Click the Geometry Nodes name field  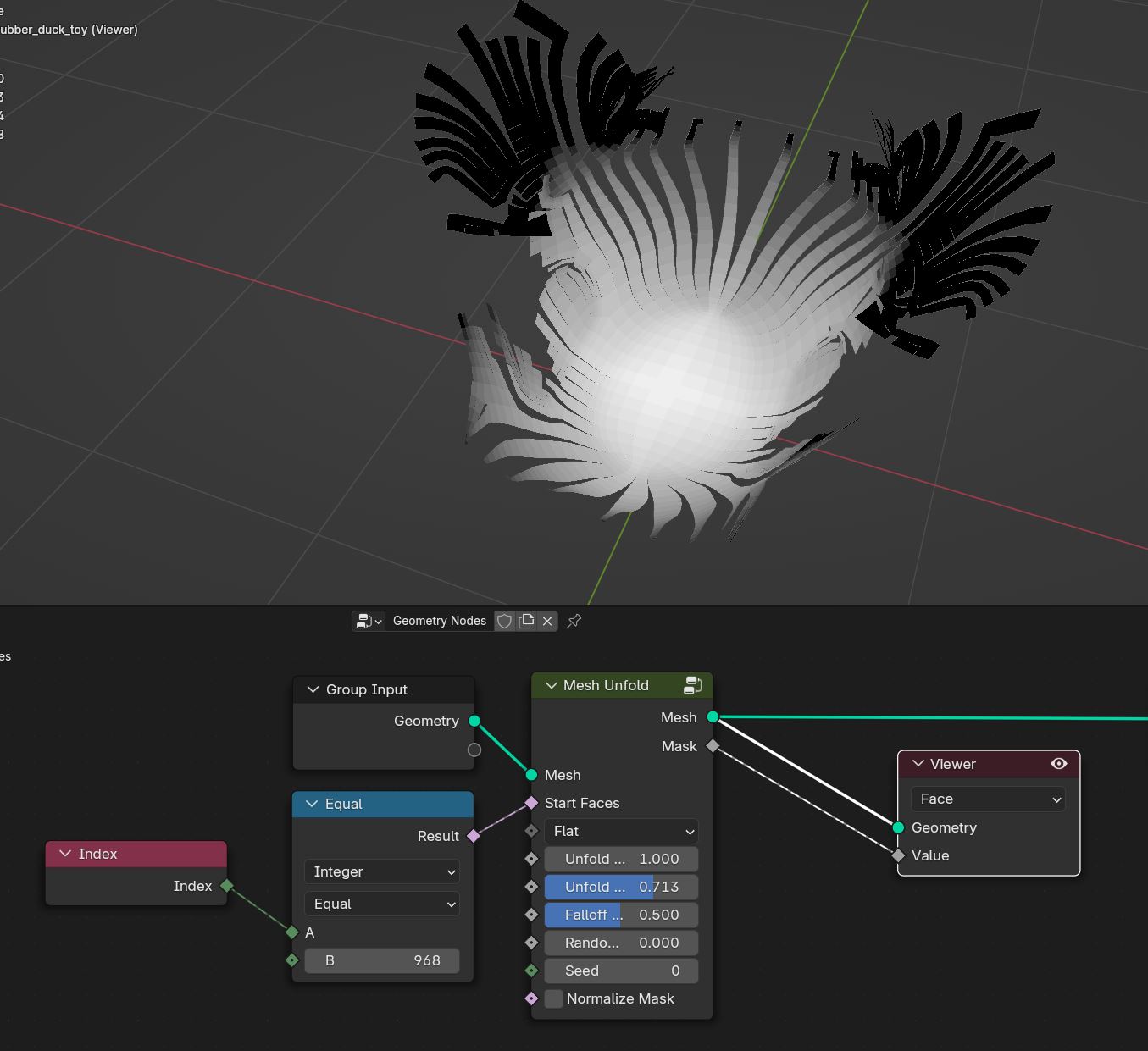pyautogui.click(x=440, y=621)
